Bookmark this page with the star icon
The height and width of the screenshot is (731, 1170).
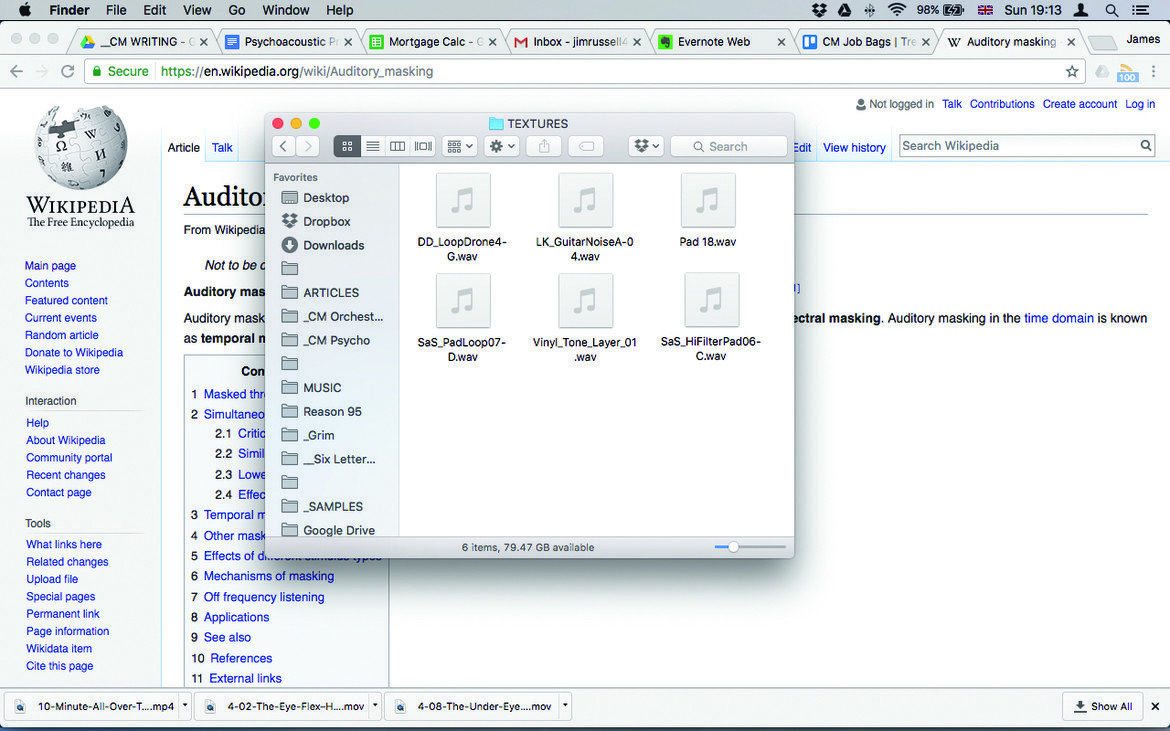pyautogui.click(x=1072, y=72)
